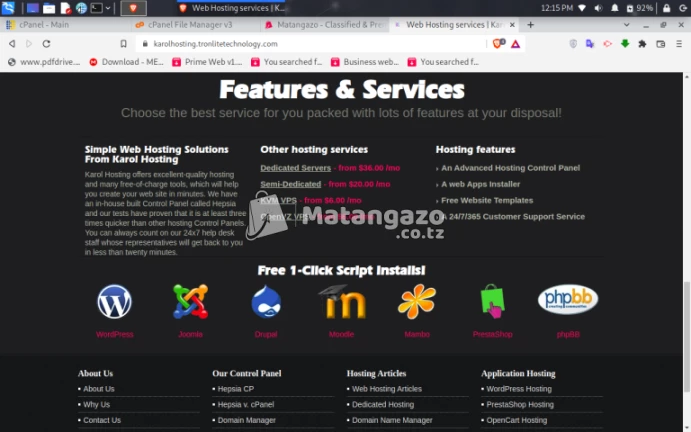
Task: Click the 12:15 PM panel clock
Action: point(557,8)
